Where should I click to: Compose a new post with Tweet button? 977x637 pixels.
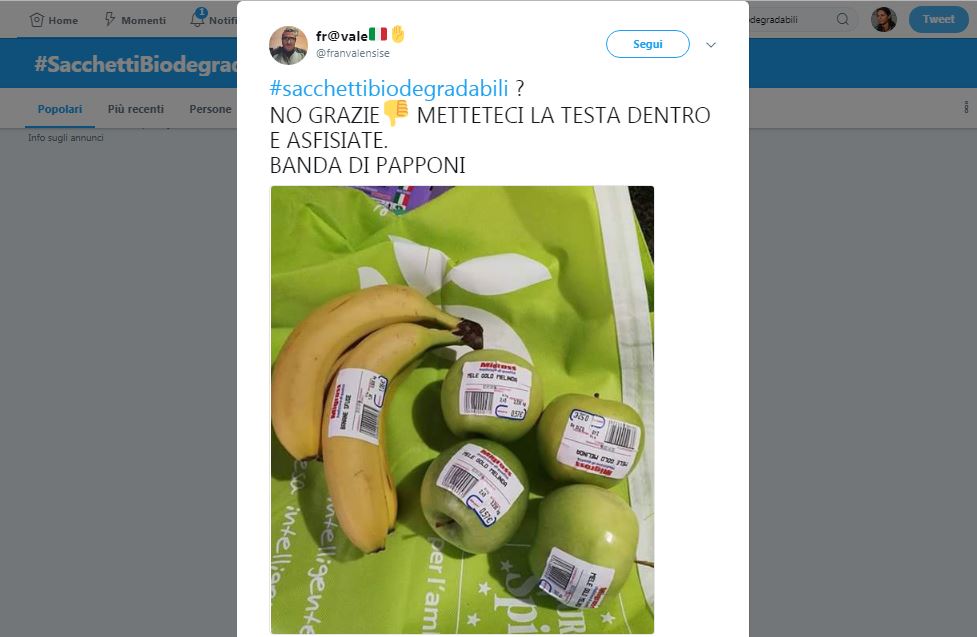938,19
